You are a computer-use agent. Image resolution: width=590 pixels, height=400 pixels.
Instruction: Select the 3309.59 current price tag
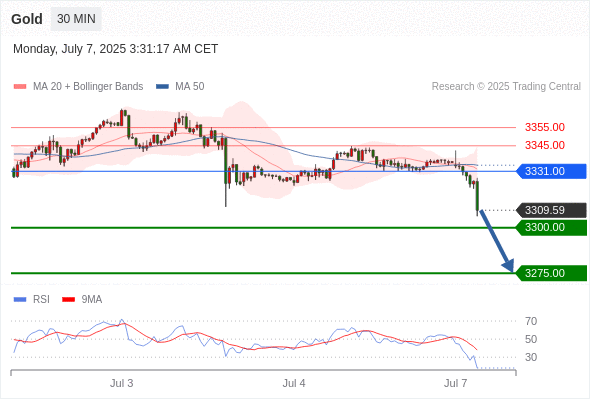551,210
